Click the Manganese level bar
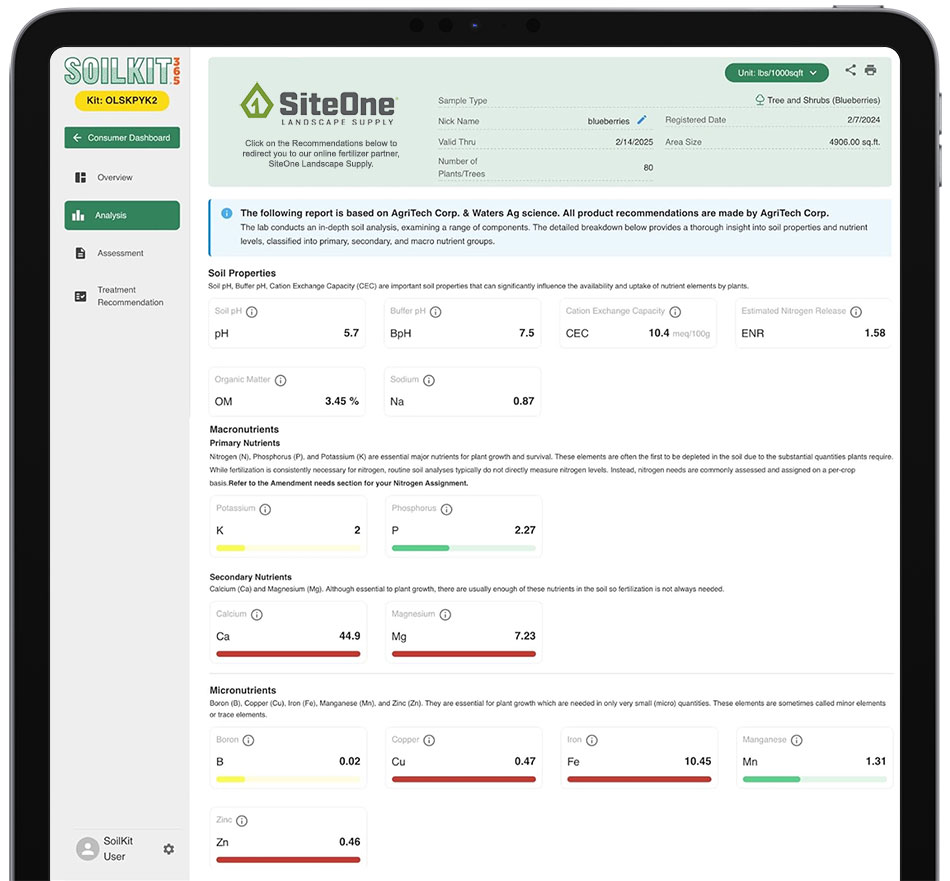This screenshot has height=881, width=950. pos(814,780)
